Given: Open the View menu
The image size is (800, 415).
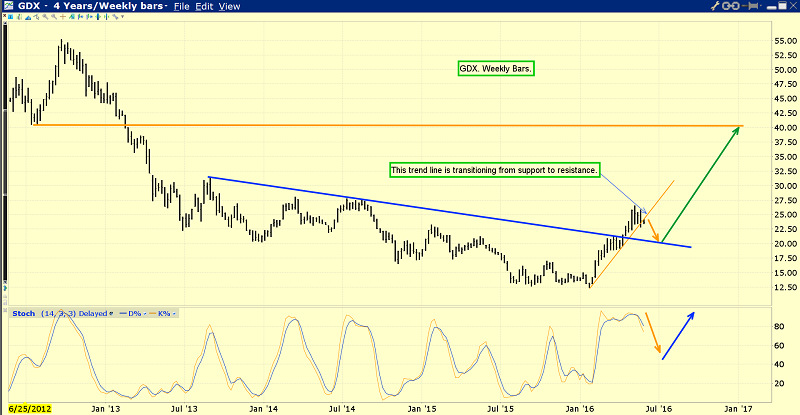Looking at the screenshot, I should [x=229, y=6].
